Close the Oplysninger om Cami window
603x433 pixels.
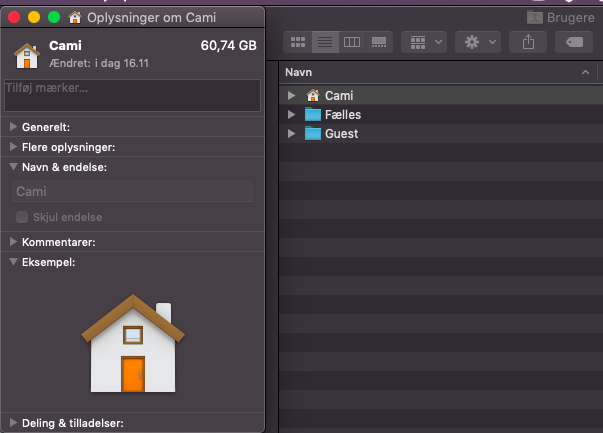point(14,17)
